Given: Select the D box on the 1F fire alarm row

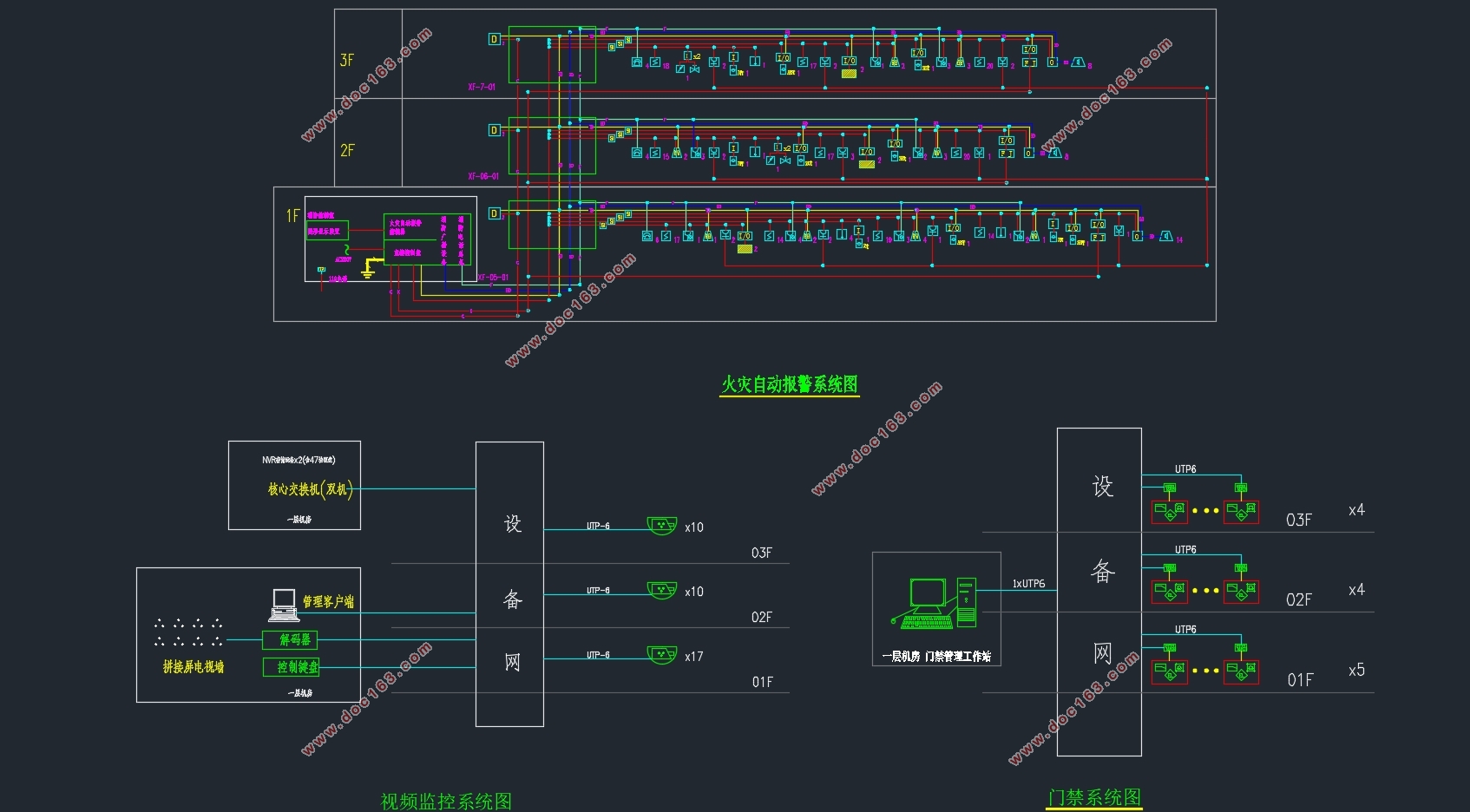Looking at the screenshot, I should click(495, 213).
